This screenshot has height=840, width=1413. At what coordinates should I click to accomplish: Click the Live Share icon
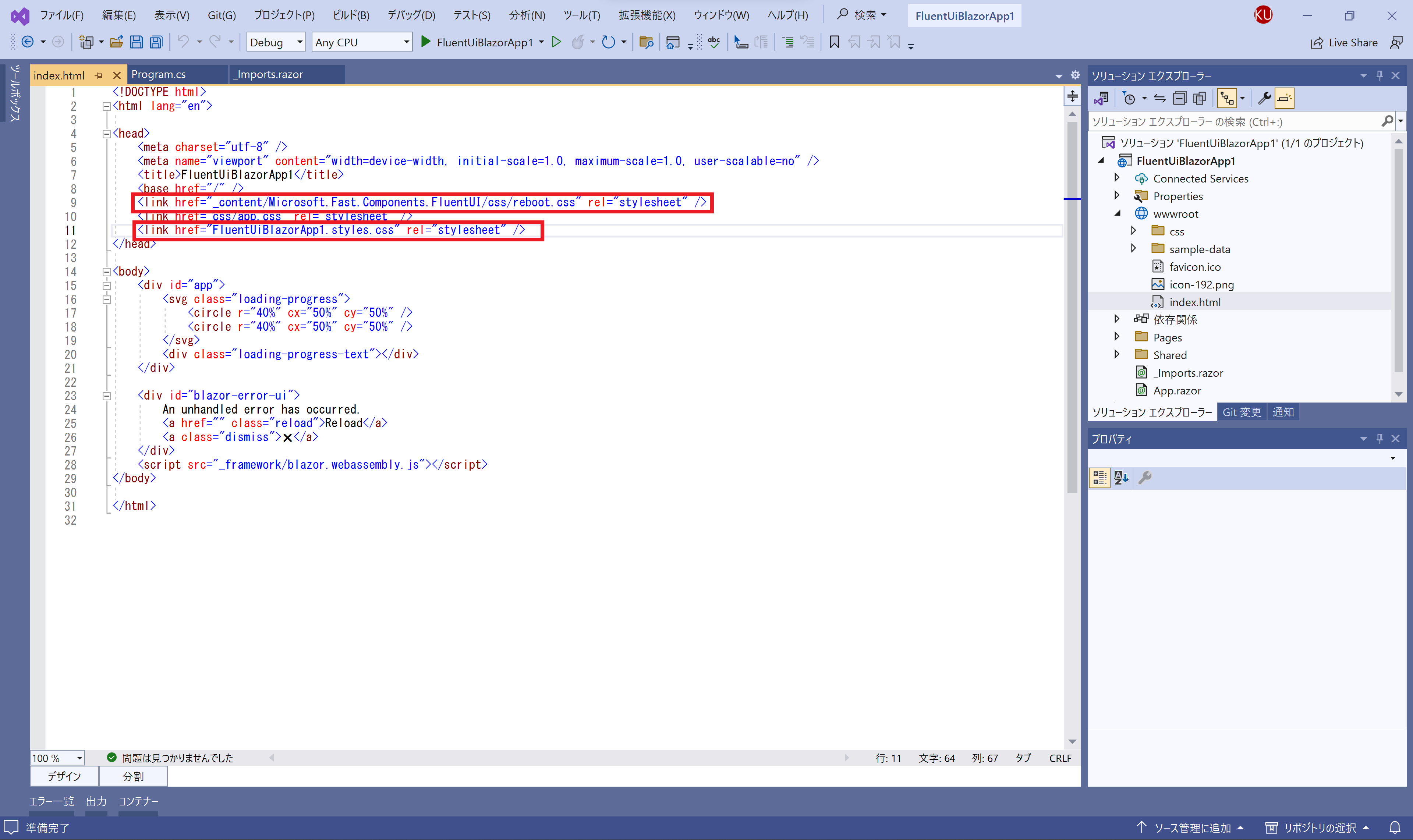[x=1343, y=42]
